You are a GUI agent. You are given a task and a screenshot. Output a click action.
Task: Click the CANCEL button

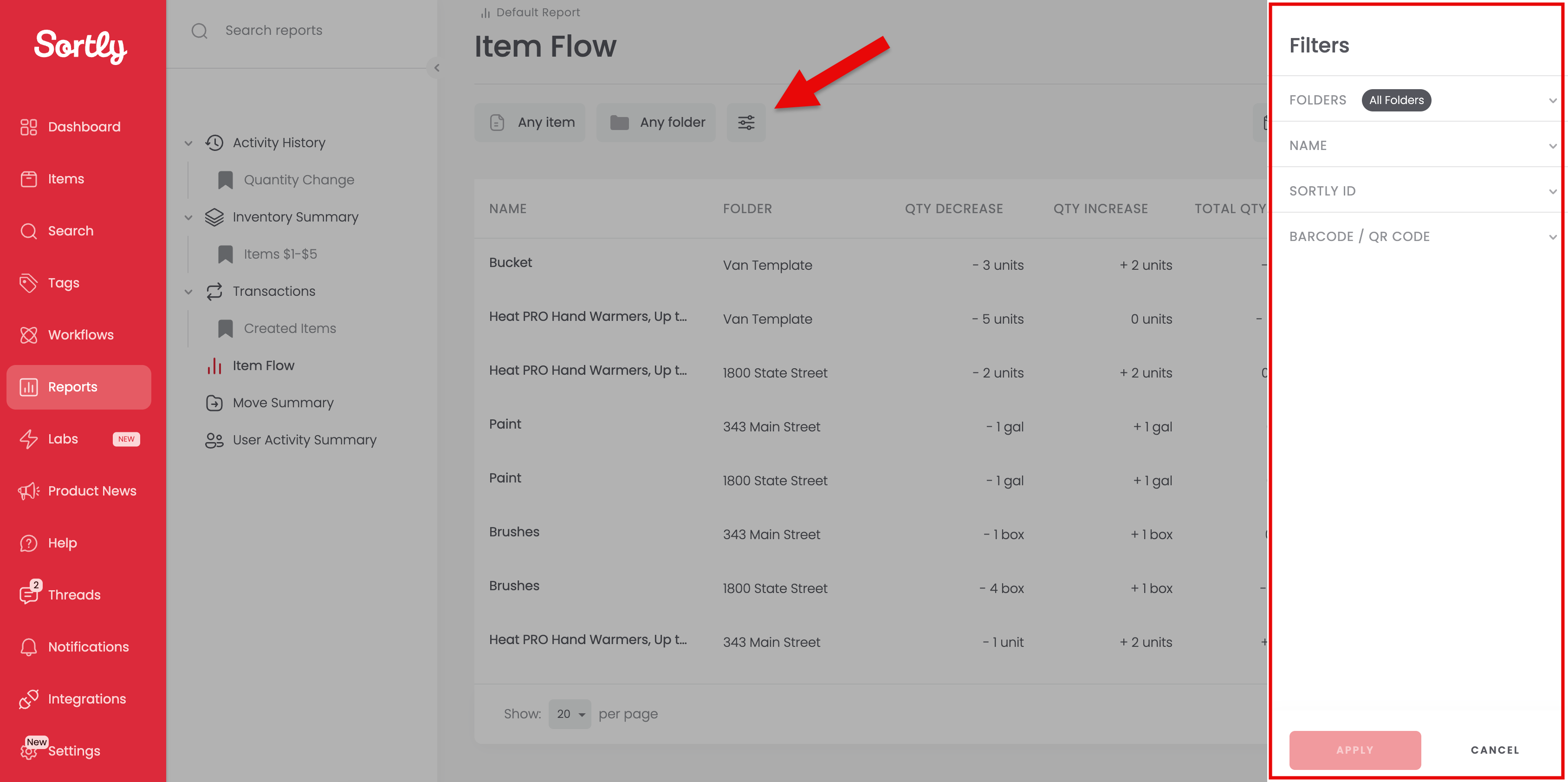[1495, 749]
